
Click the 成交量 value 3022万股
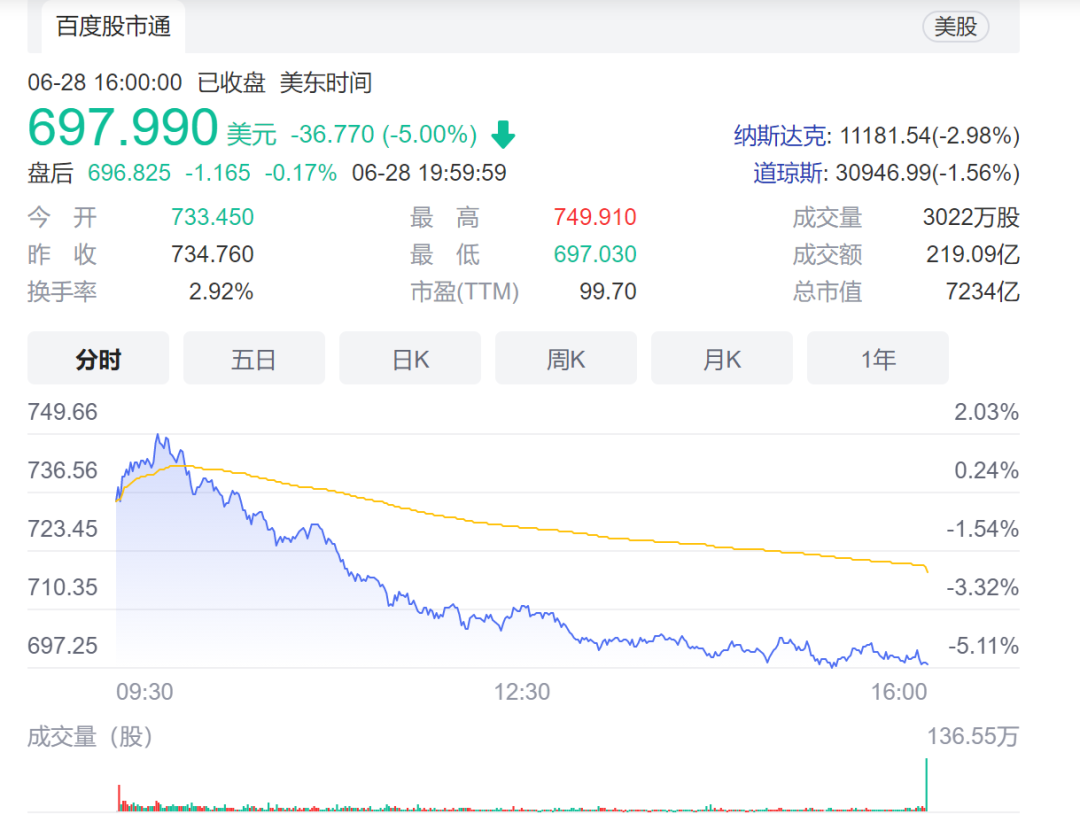pyautogui.click(x=971, y=217)
